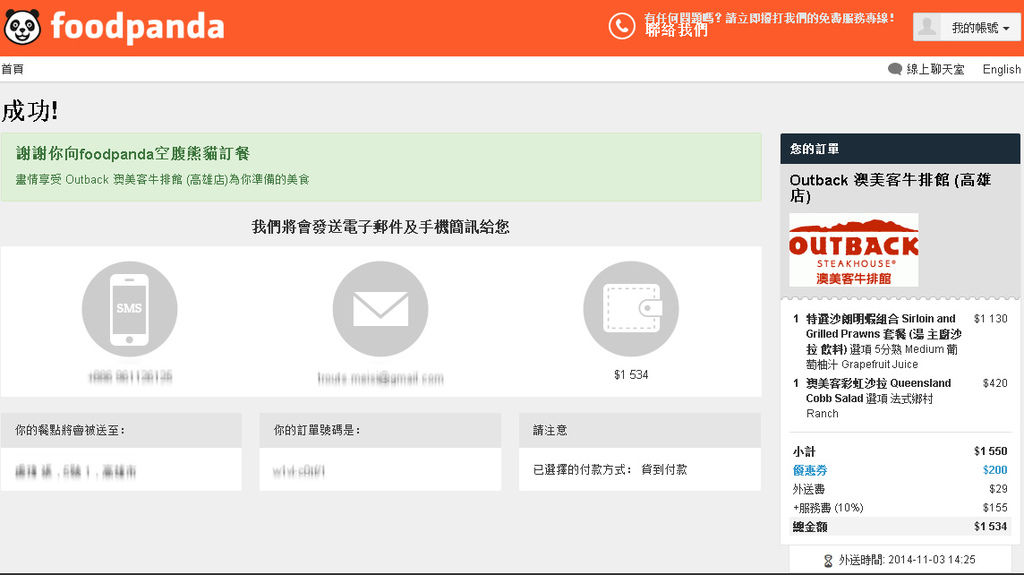
Task: Open the 我的帳號 account dropdown
Action: tap(967, 27)
